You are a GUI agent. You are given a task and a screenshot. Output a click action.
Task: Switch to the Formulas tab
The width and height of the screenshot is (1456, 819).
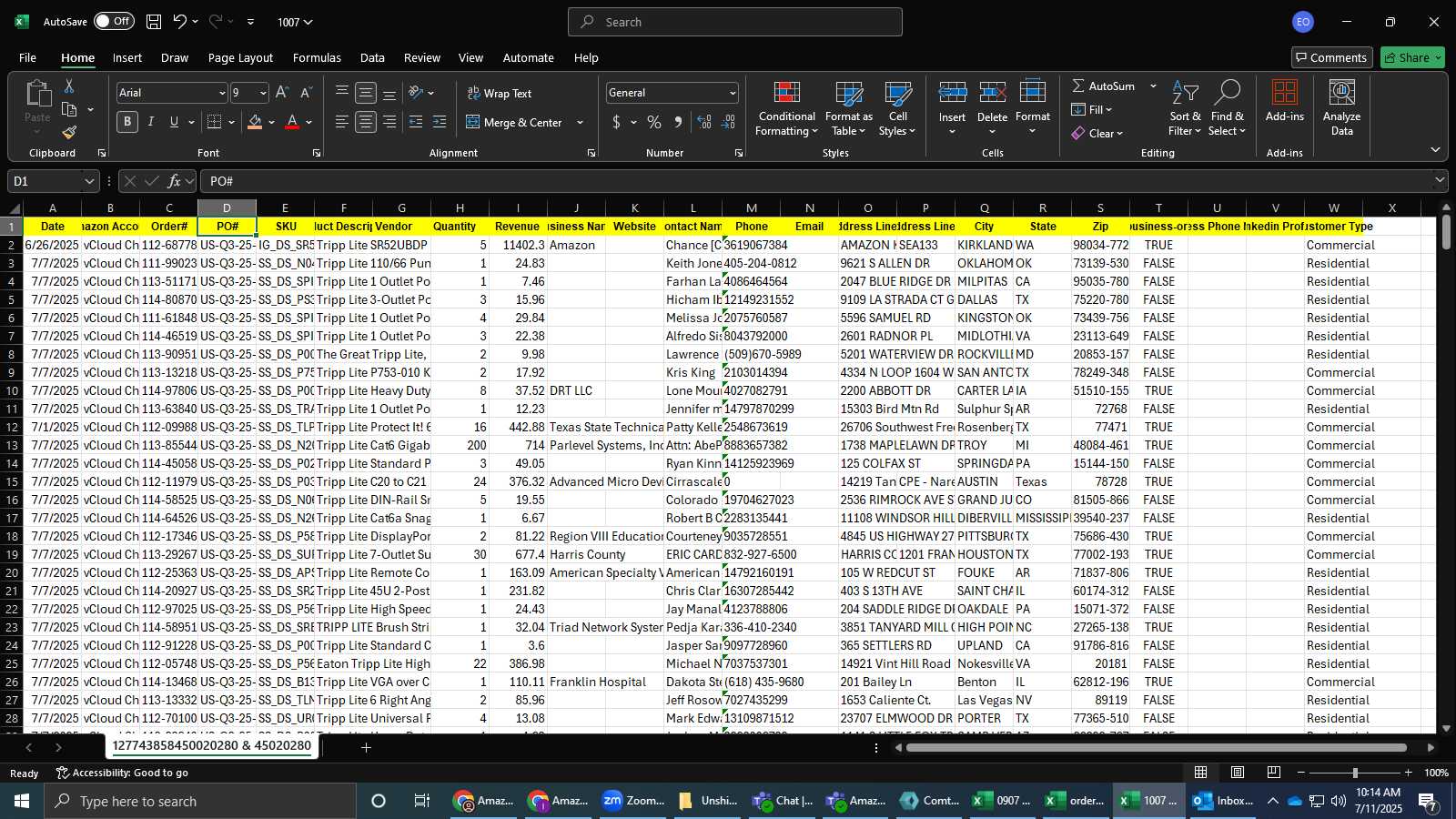pos(317,57)
